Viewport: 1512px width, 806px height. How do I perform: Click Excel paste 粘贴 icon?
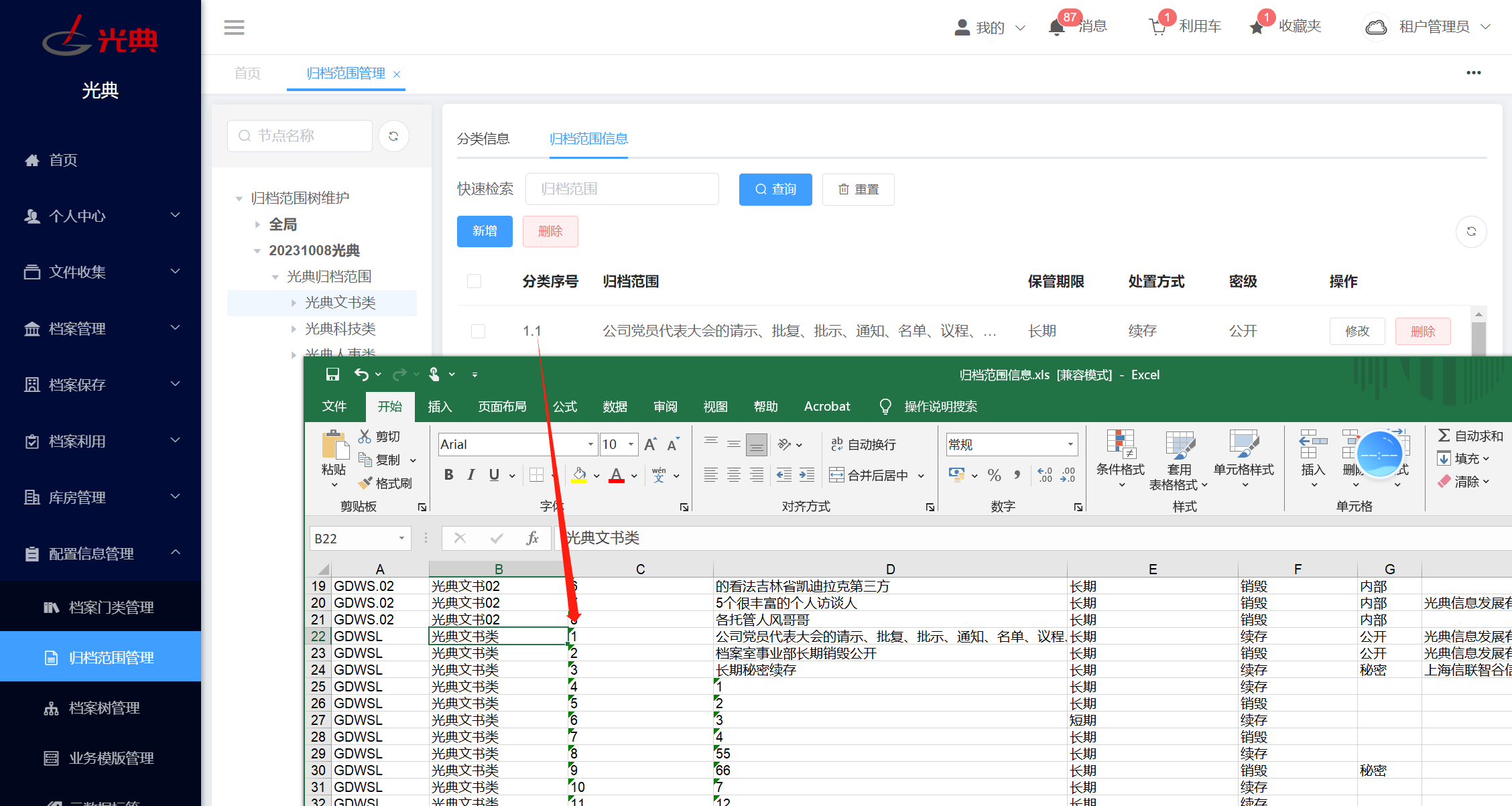(x=334, y=446)
